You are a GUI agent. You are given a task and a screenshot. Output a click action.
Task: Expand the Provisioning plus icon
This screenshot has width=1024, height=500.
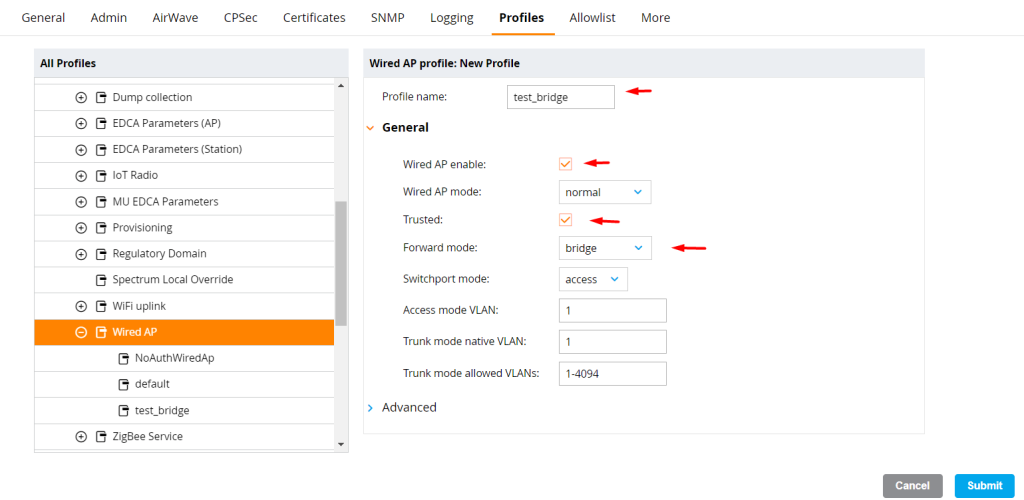coord(81,228)
